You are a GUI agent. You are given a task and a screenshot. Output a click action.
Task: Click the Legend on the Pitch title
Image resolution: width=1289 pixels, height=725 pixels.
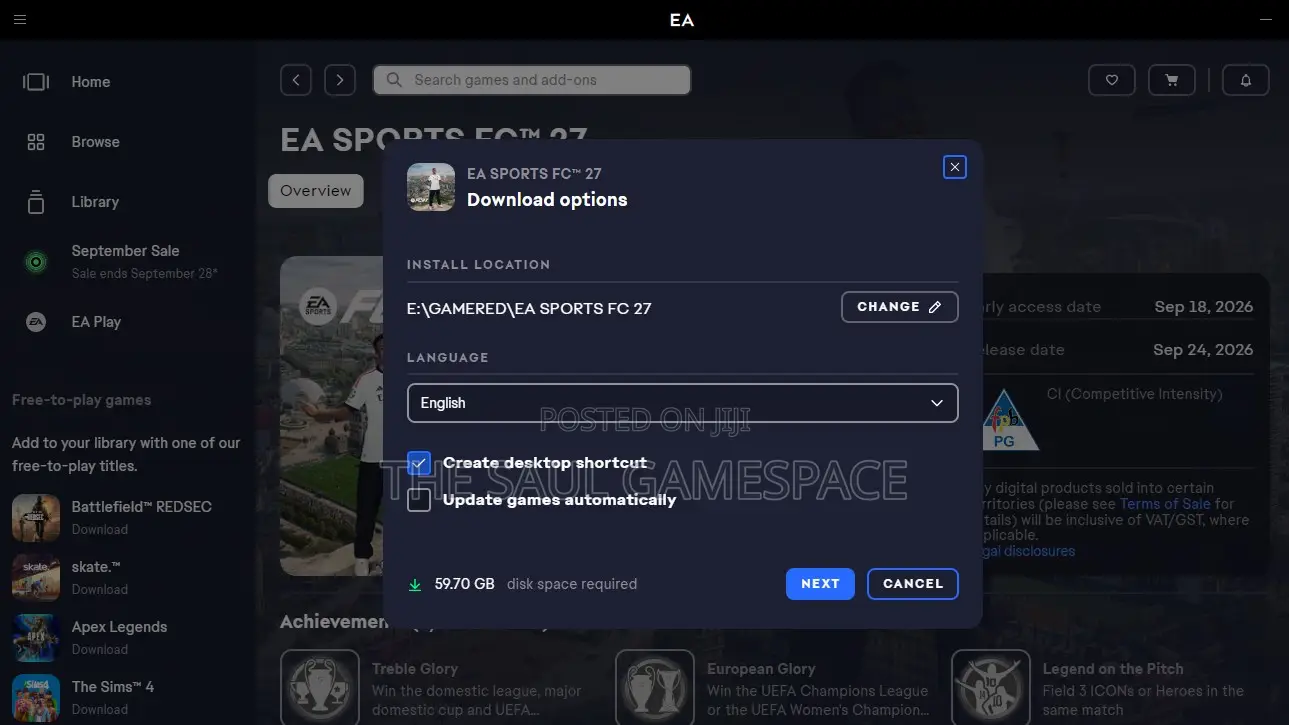(1113, 669)
